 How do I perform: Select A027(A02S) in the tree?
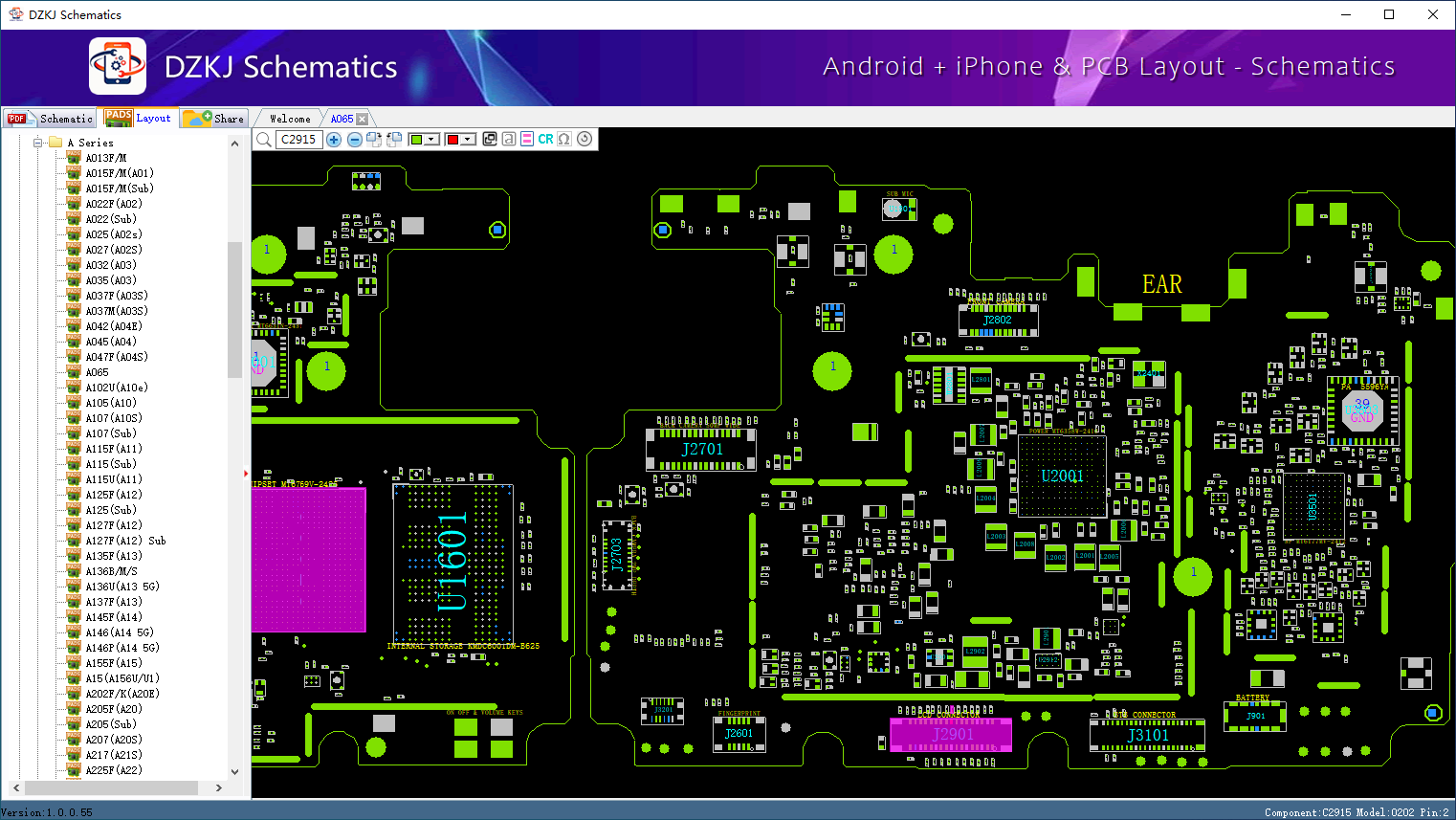(114, 250)
